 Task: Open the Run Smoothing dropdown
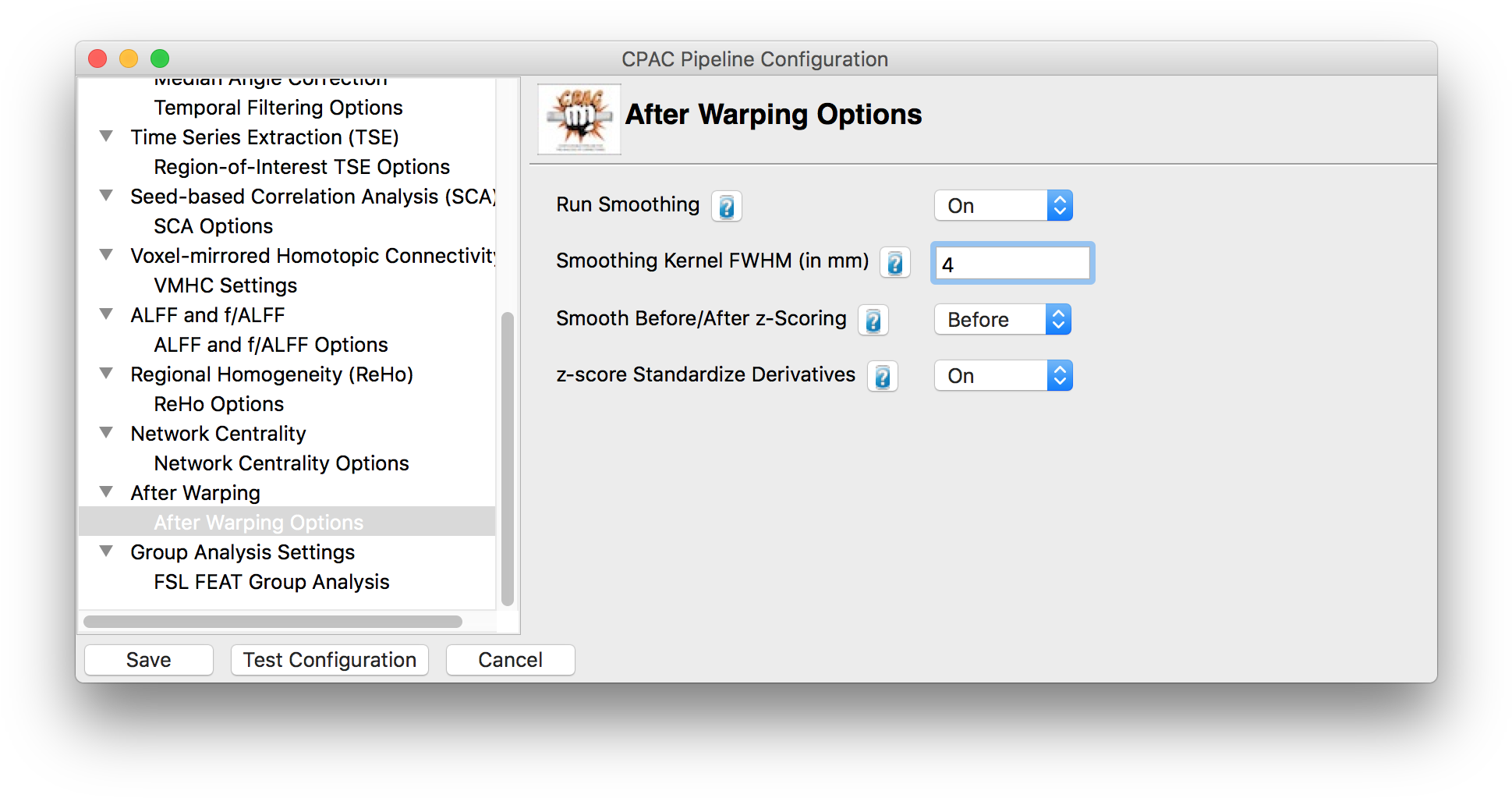(1003, 205)
